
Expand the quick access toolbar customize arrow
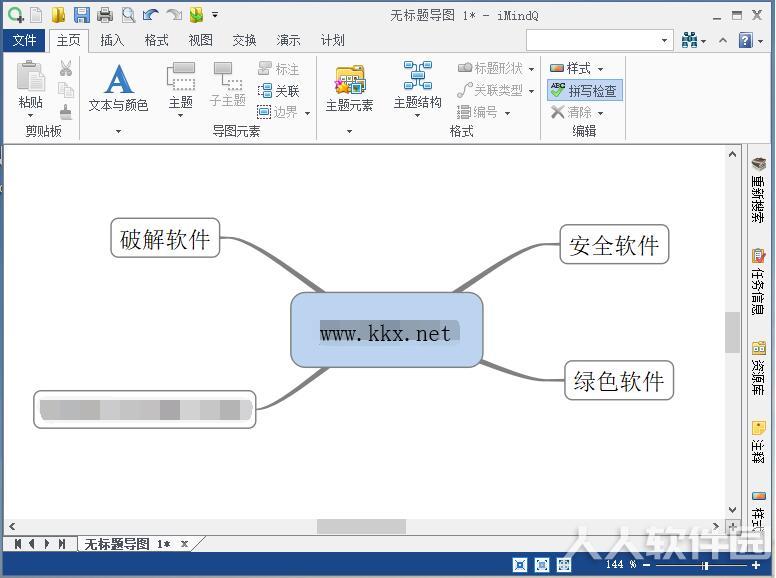coord(215,15)
